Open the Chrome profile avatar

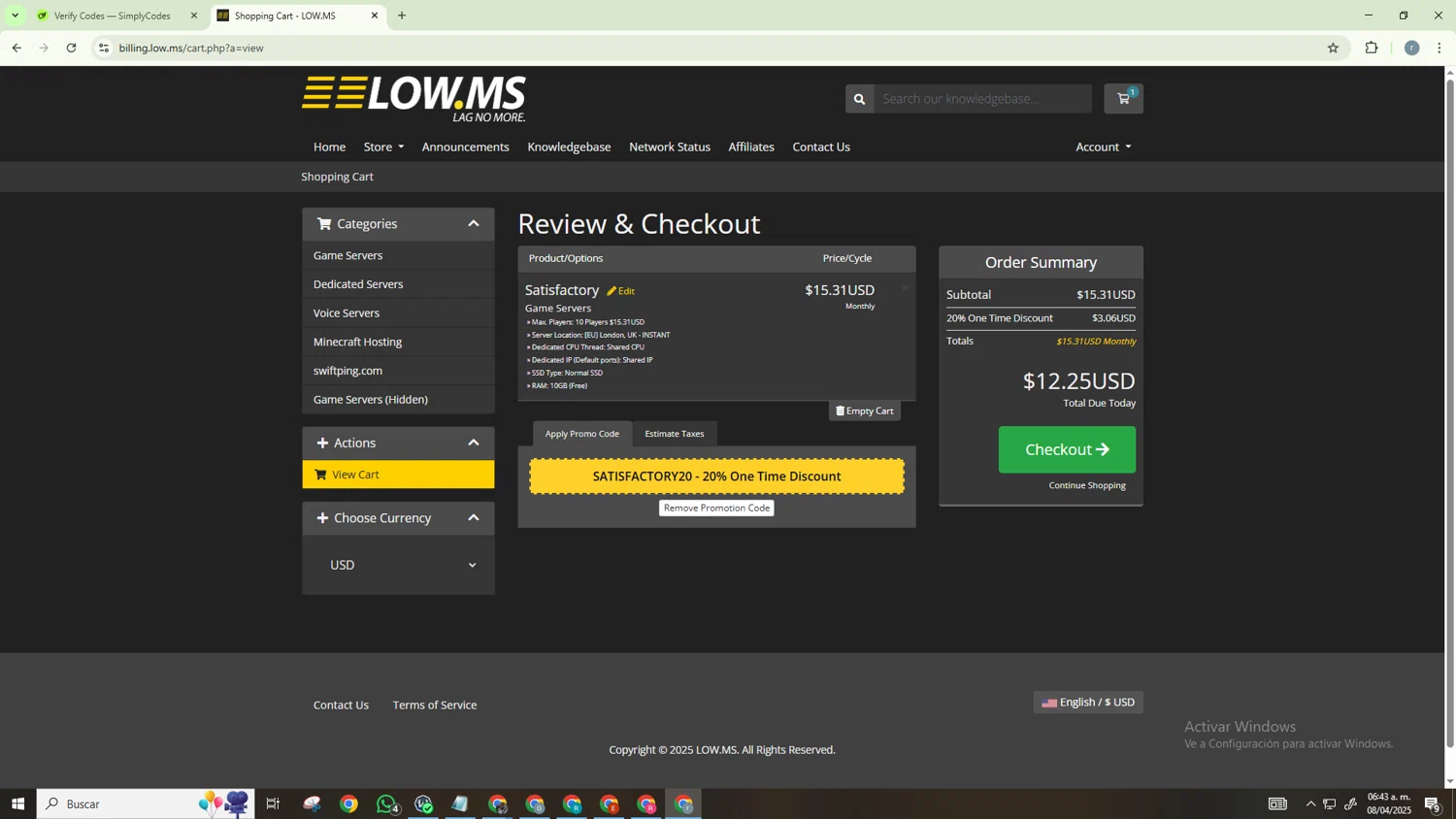point(1411,48)
